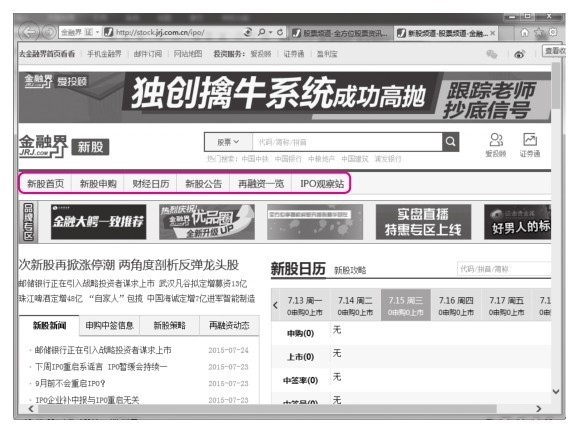Open 新股首页 in the navigation bar
This screenshot has height=431, width=577.
pos(45,183)
